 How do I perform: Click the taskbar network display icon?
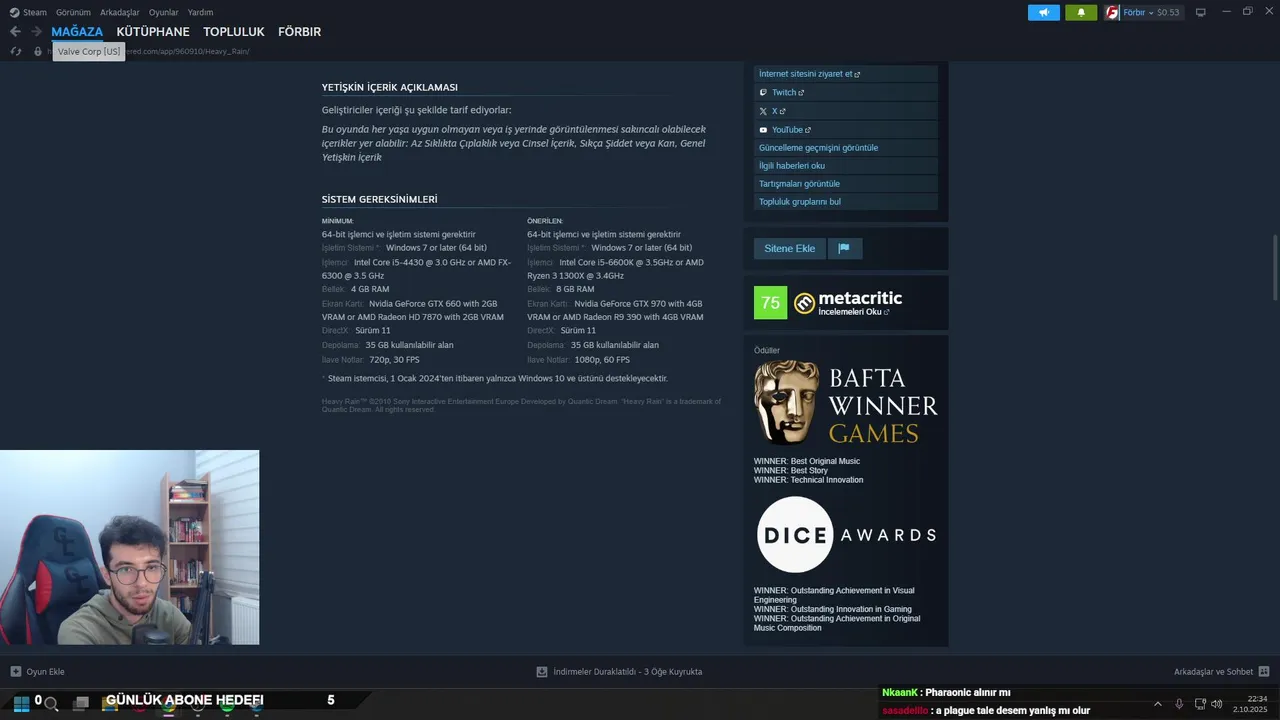click(x=1199, y=704)
